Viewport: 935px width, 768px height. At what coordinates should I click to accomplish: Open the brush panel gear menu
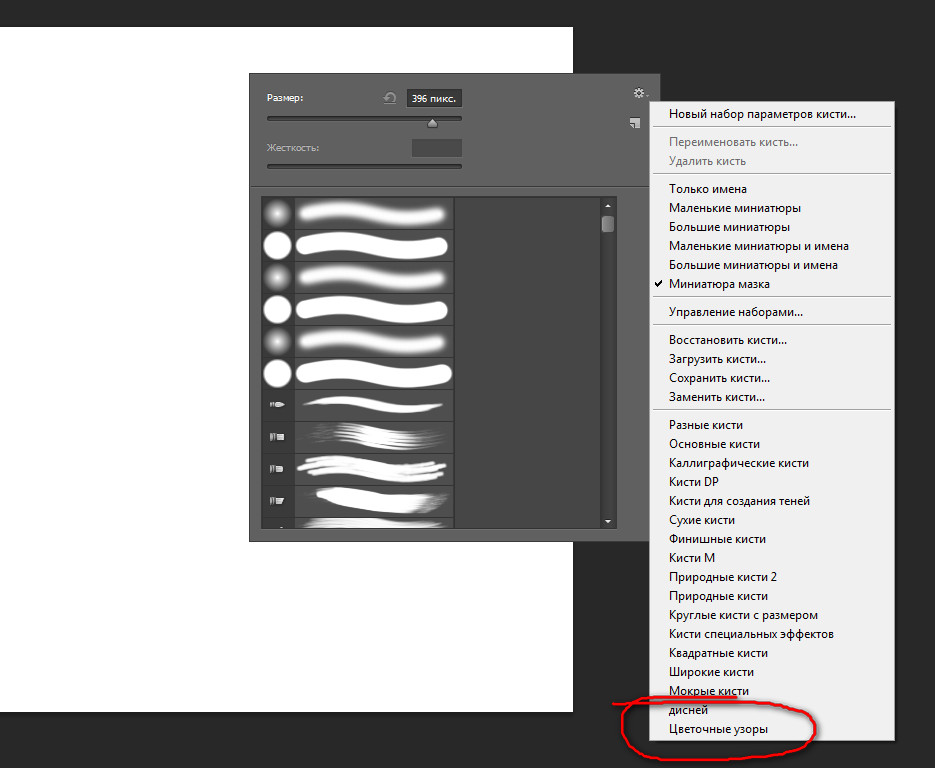coord(640,93)
